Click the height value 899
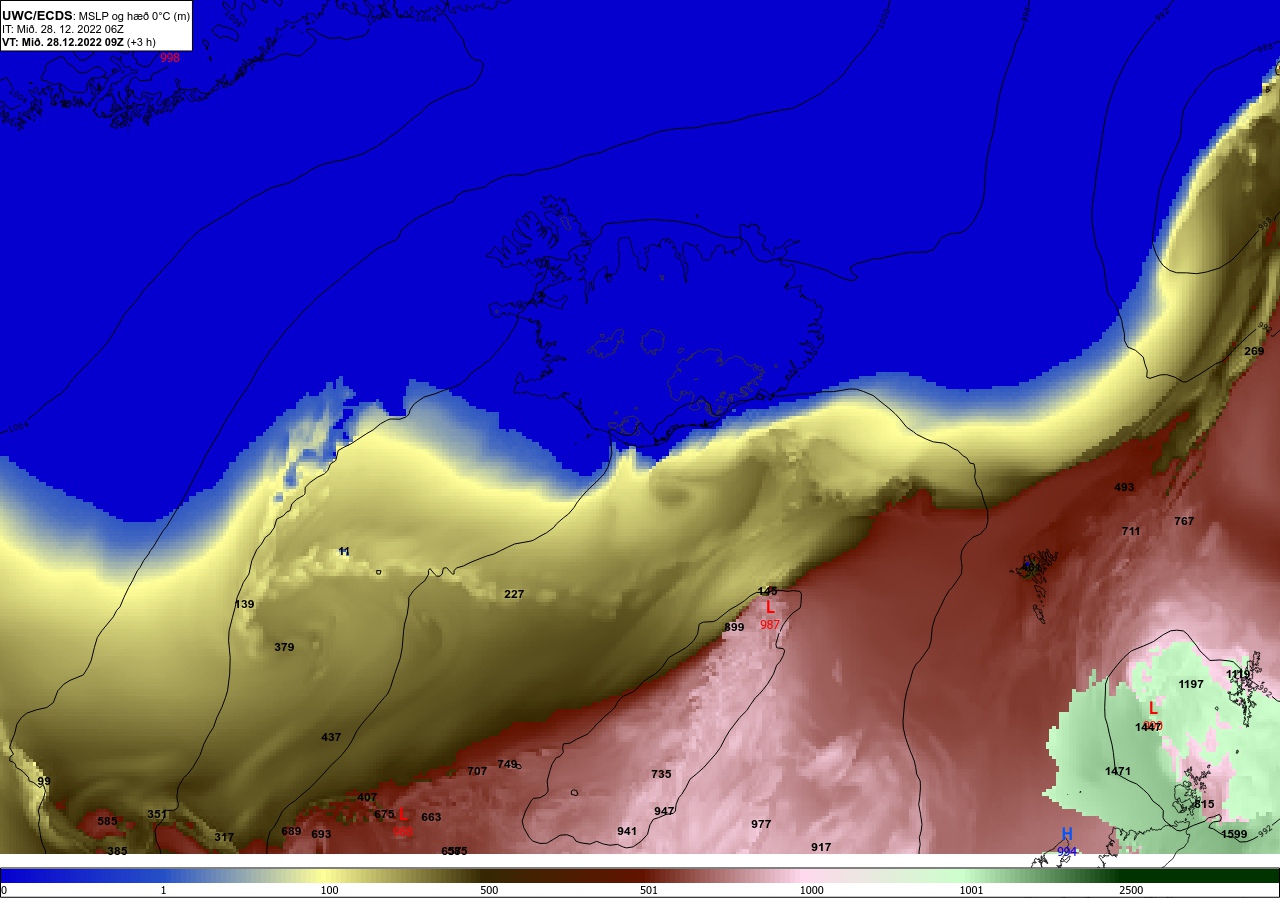1280x898 pixels. coord(734,627)
